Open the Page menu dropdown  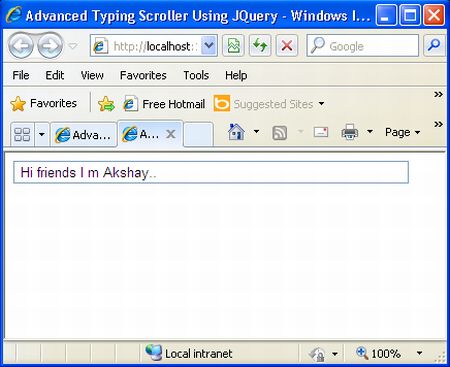[402, 132]
